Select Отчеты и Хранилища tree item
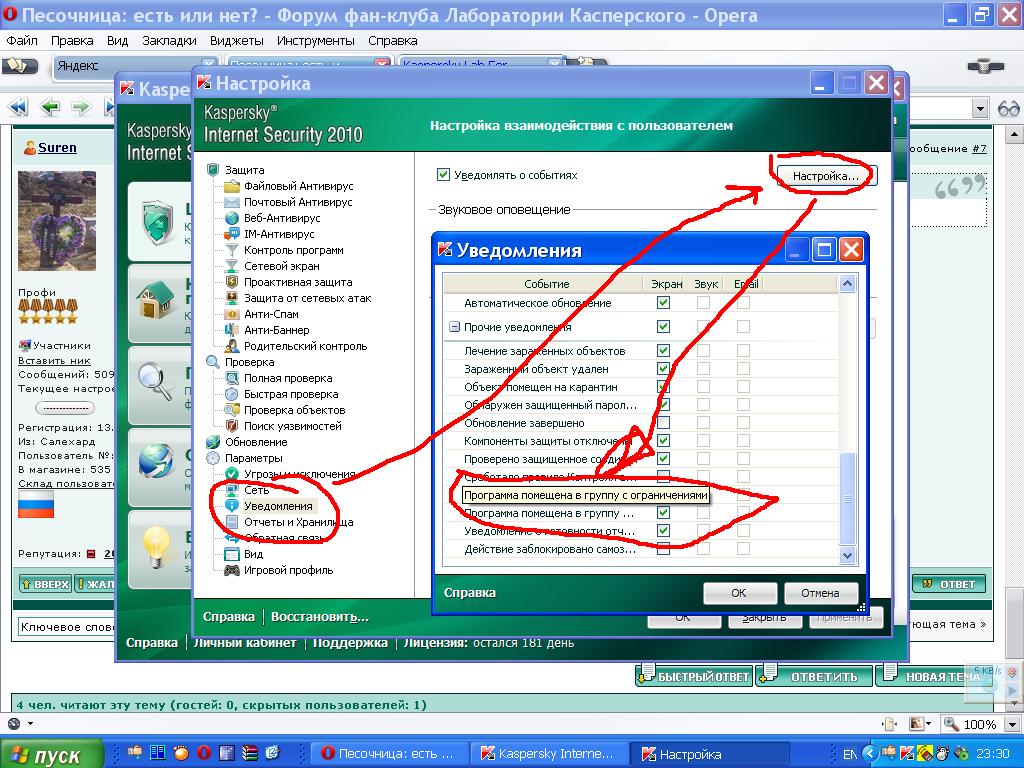The height and width of the screenshot is (768, 1024). click(x=298, y=522)
